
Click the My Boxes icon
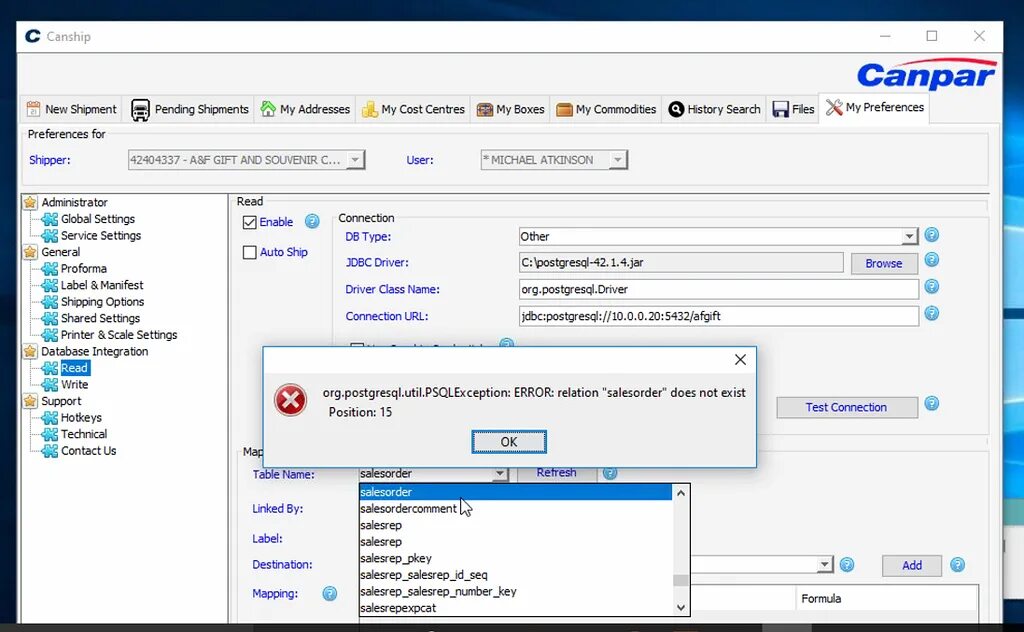click(485, 110)
